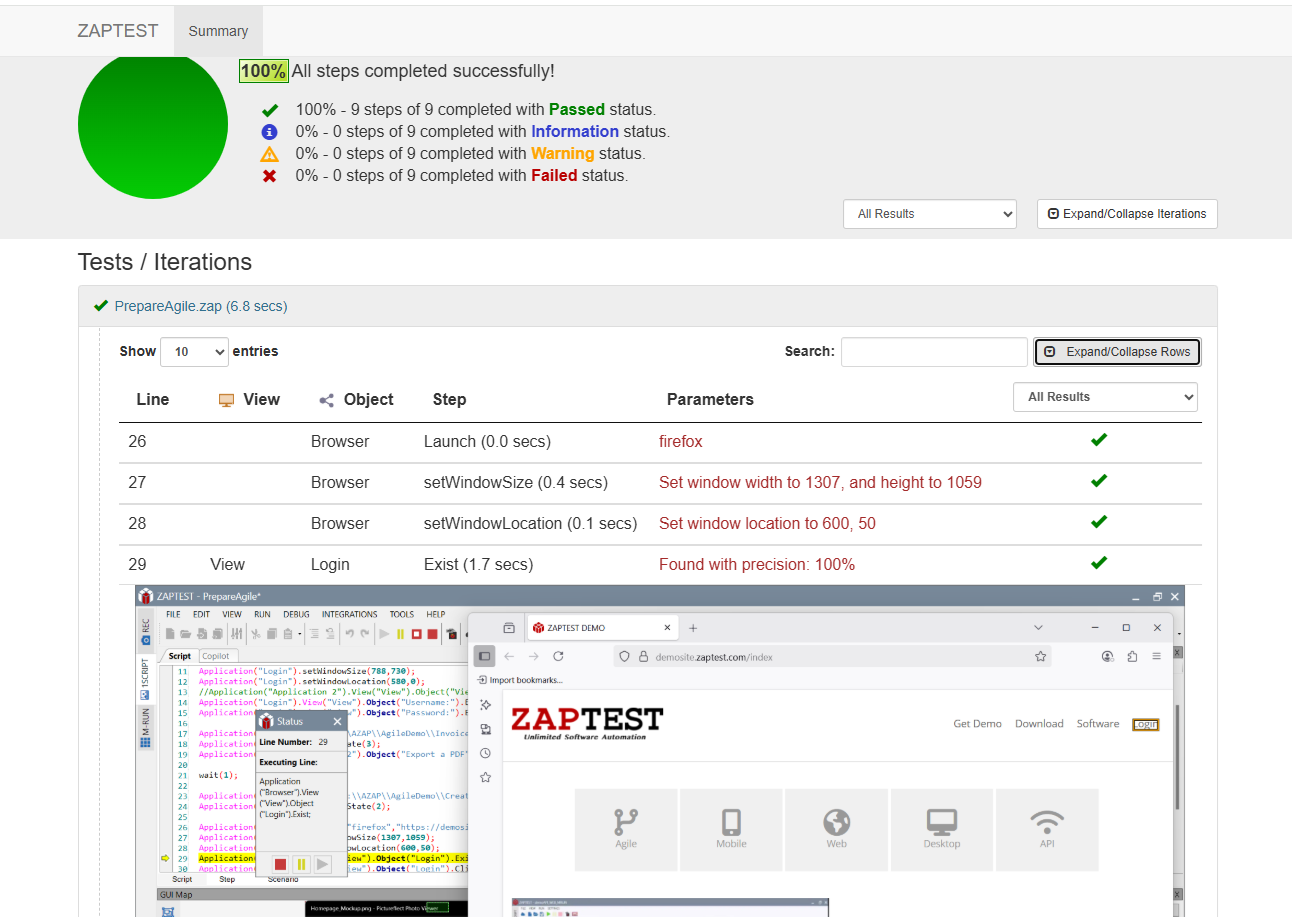Click the green pass check beside PrepareAgile.zap
The height and width of the screenshot is (917, 1292).
100,306
